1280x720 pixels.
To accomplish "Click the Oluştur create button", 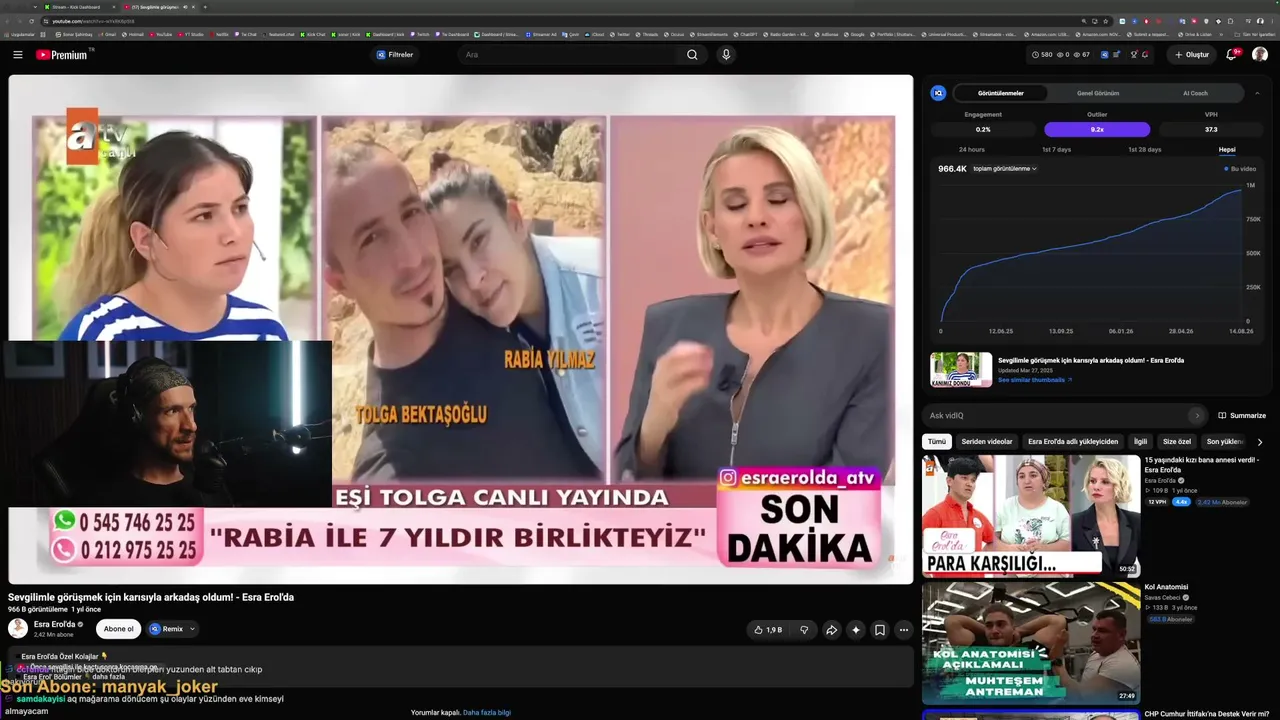I will pos(1191,55).
